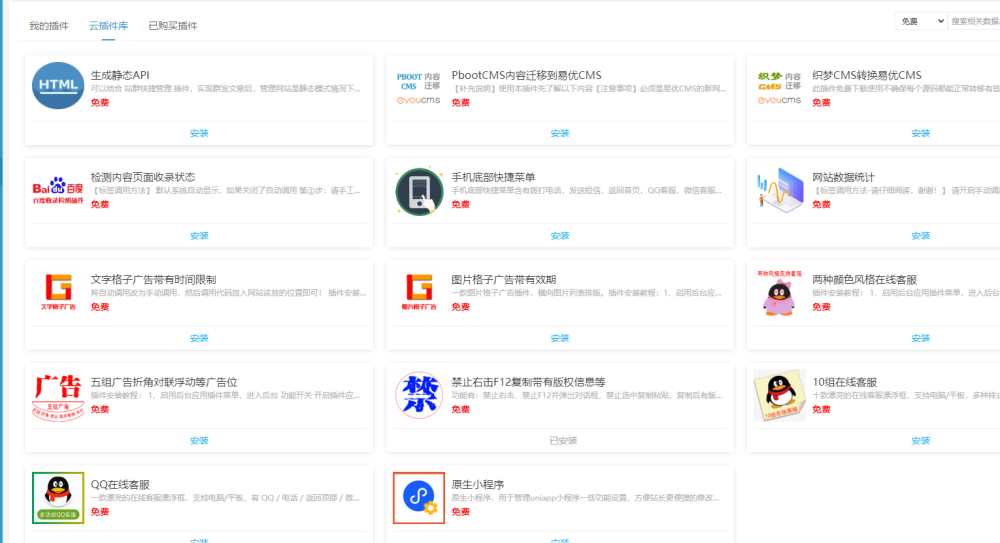Open the 五组广告折角对联浮动等广告位 title
Viewport: 1000px width, 543px height.
pyautogui.click(x=164, y=382)
